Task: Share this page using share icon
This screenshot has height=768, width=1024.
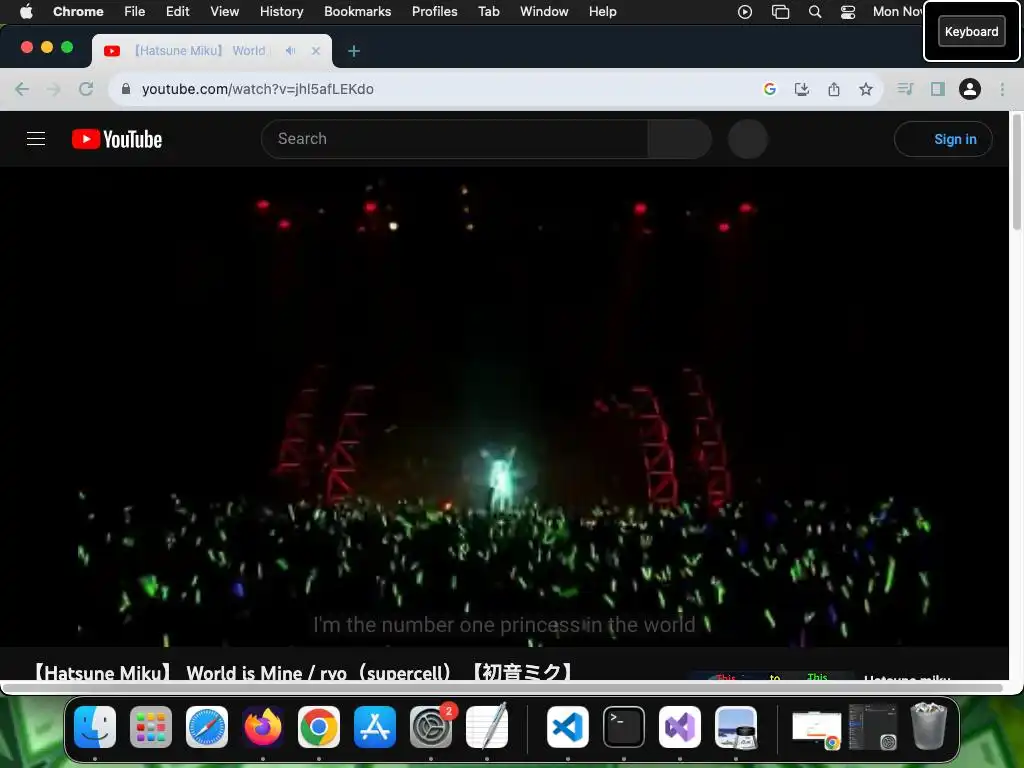Action: point(834,89)
